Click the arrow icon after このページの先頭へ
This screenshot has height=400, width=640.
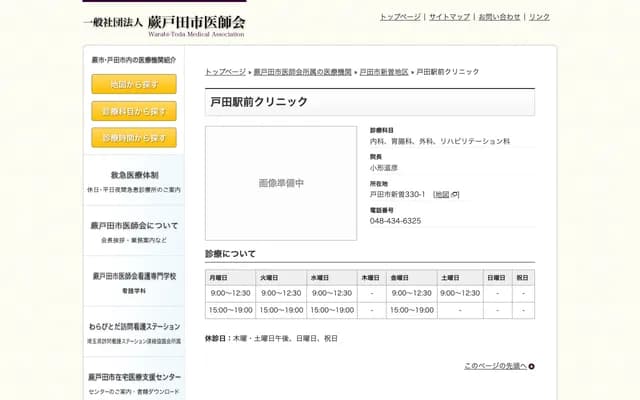[x=531, y=366]
